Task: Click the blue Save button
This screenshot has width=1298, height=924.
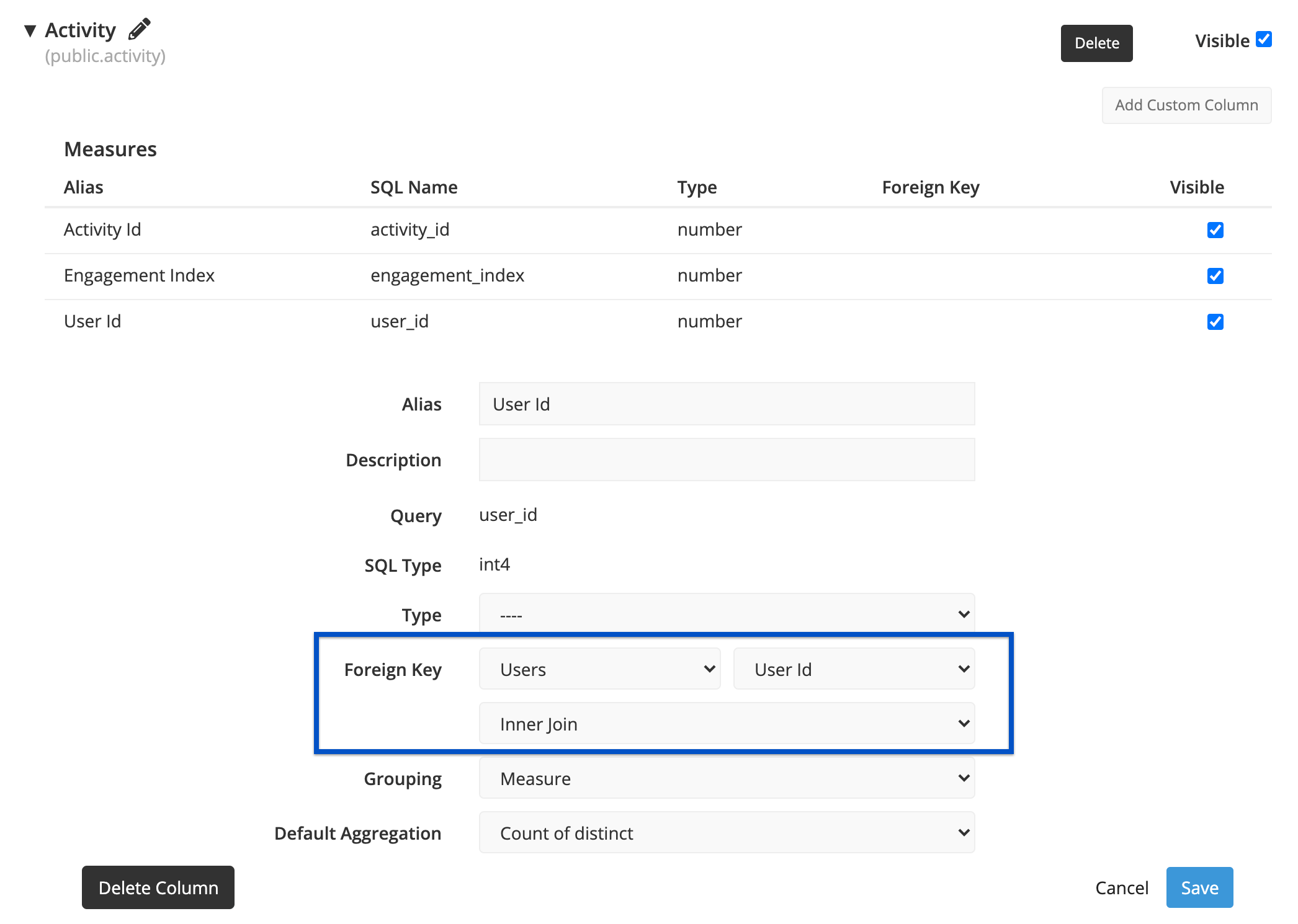Action: click(x=1199, y=887)
